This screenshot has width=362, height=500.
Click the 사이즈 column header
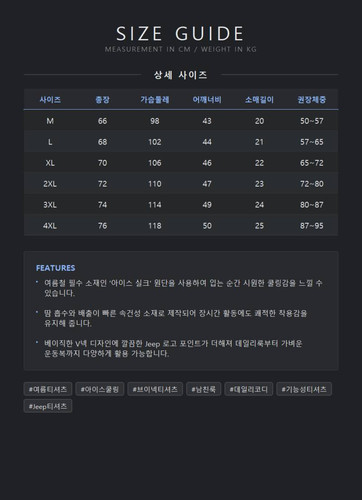[x=50, y=100]
